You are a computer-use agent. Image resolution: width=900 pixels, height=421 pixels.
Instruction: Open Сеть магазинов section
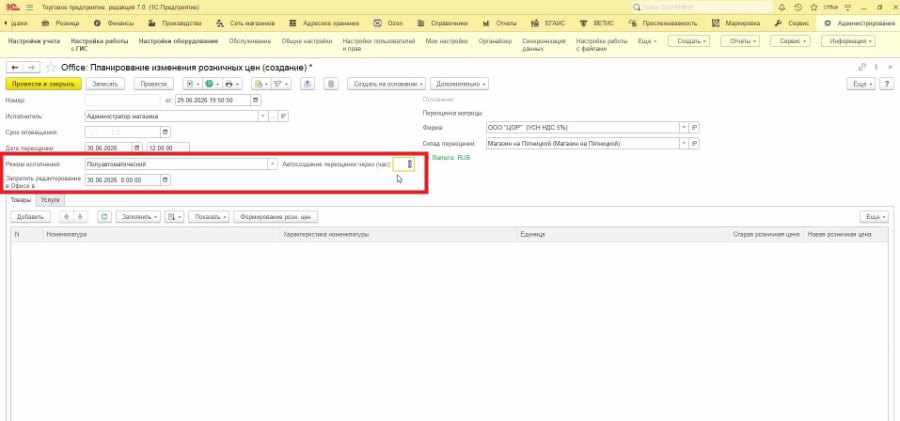click(x=246, y=24)
